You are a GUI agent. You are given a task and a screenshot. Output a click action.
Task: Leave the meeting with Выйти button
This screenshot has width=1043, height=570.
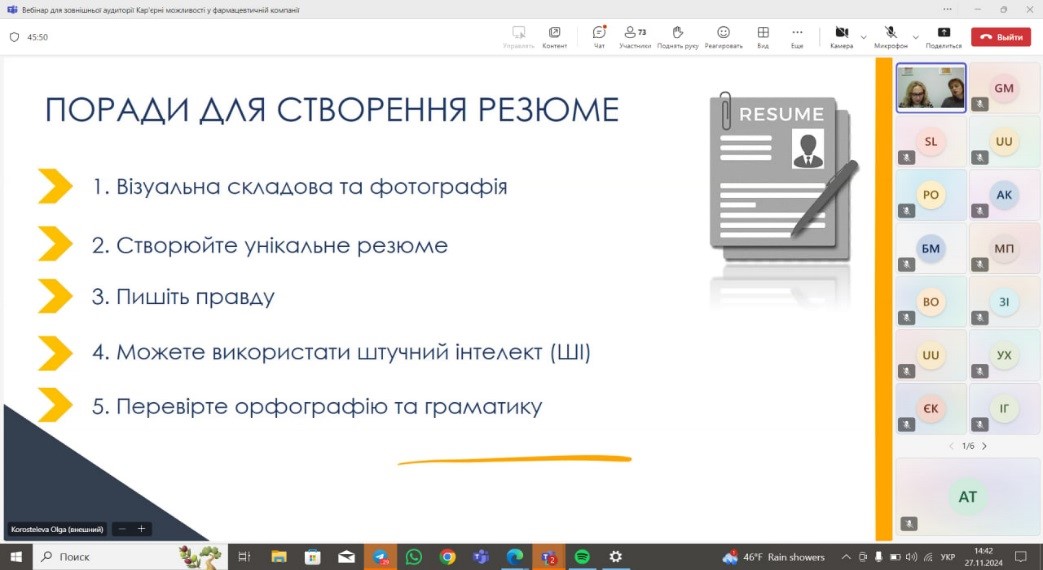1000,37
